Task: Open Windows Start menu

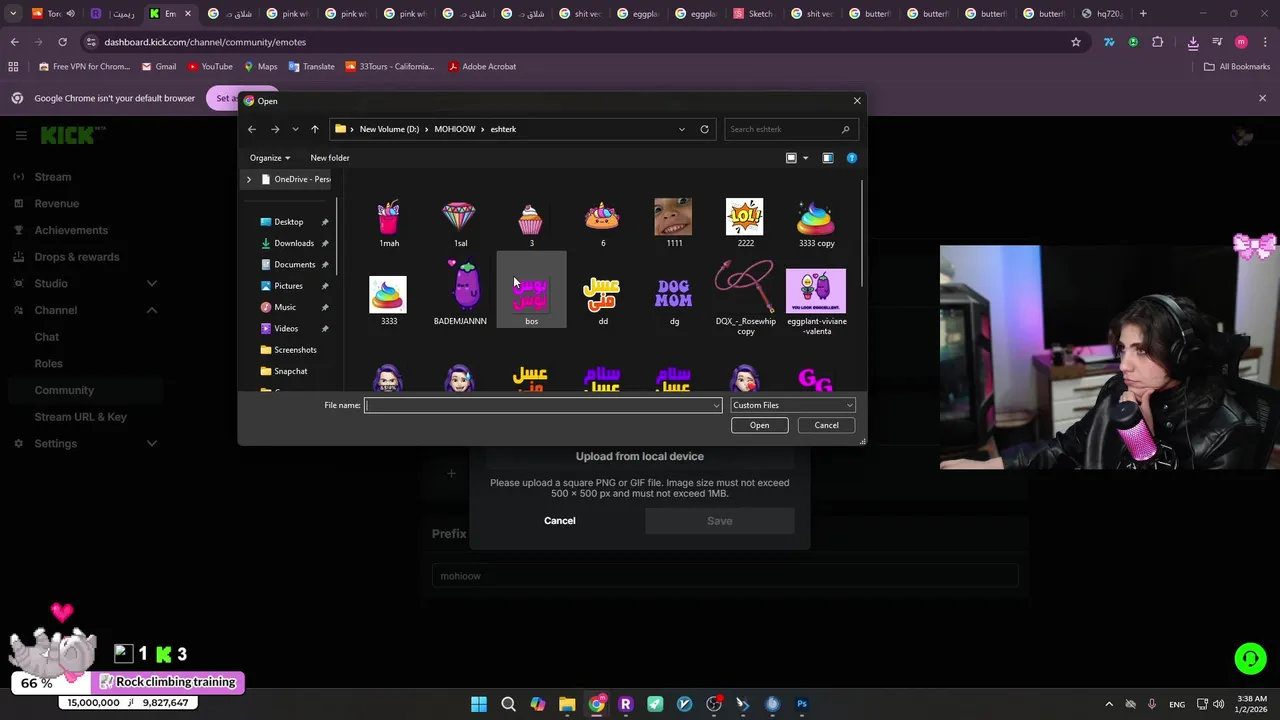Action: [479, 704]
